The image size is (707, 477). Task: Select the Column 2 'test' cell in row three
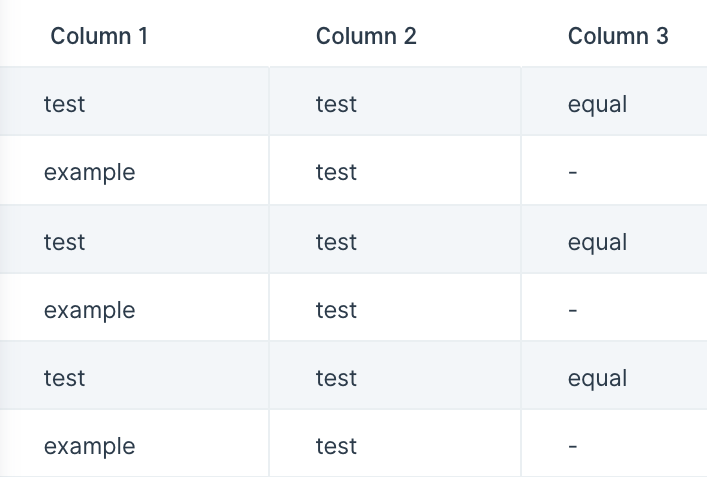pyautogui.click(x=395, y=239)
